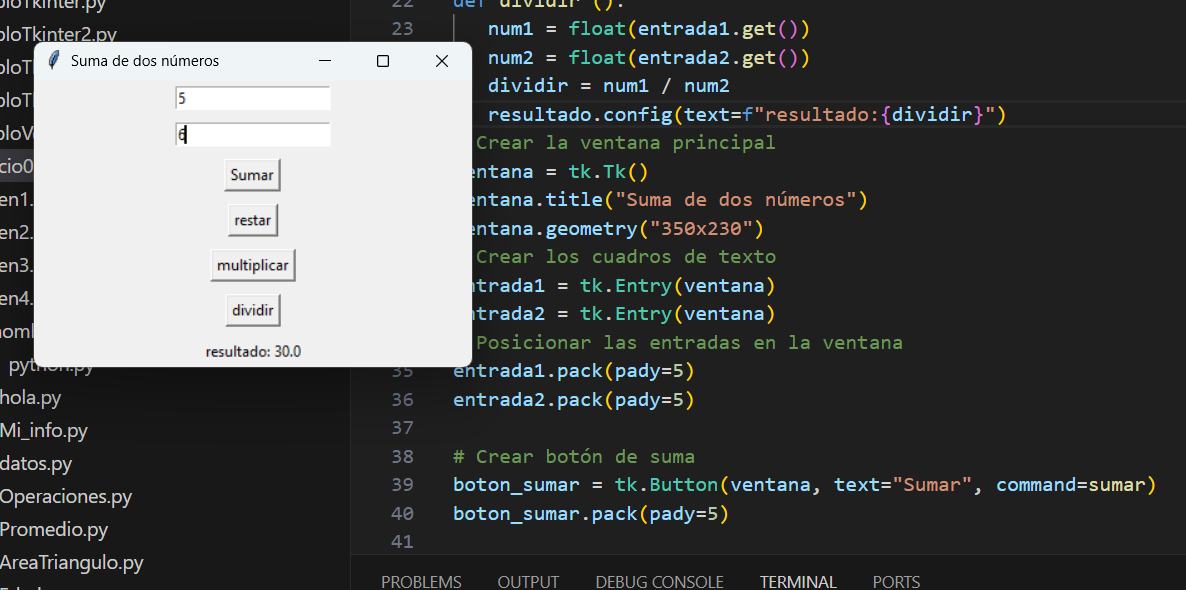Select the DEBUG CONSOLE tab
Viewport: 1186px width, 590px height.
pos(659,581)
